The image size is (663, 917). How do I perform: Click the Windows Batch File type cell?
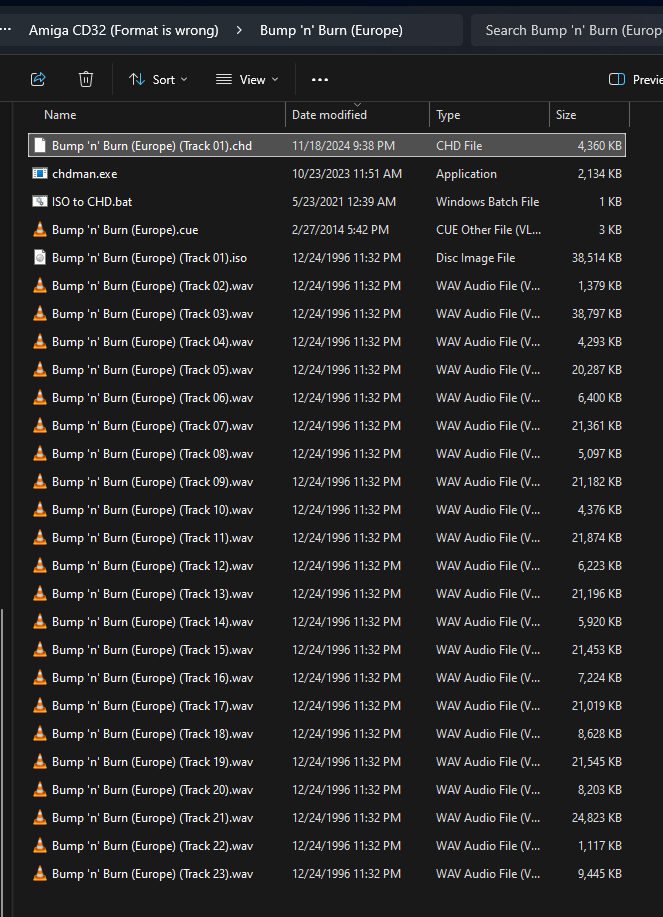point(488,202)
